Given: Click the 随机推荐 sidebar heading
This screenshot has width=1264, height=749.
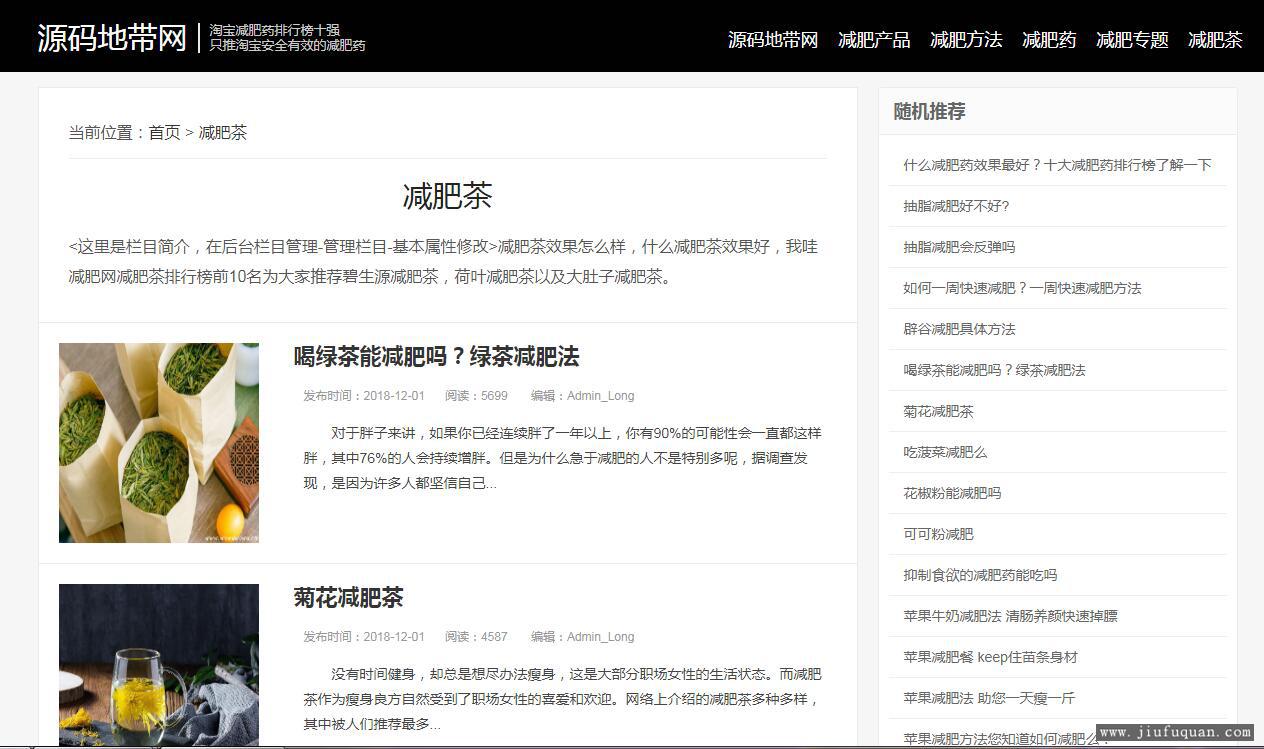Looking at the screenshot, I should [x=929, y=111].
